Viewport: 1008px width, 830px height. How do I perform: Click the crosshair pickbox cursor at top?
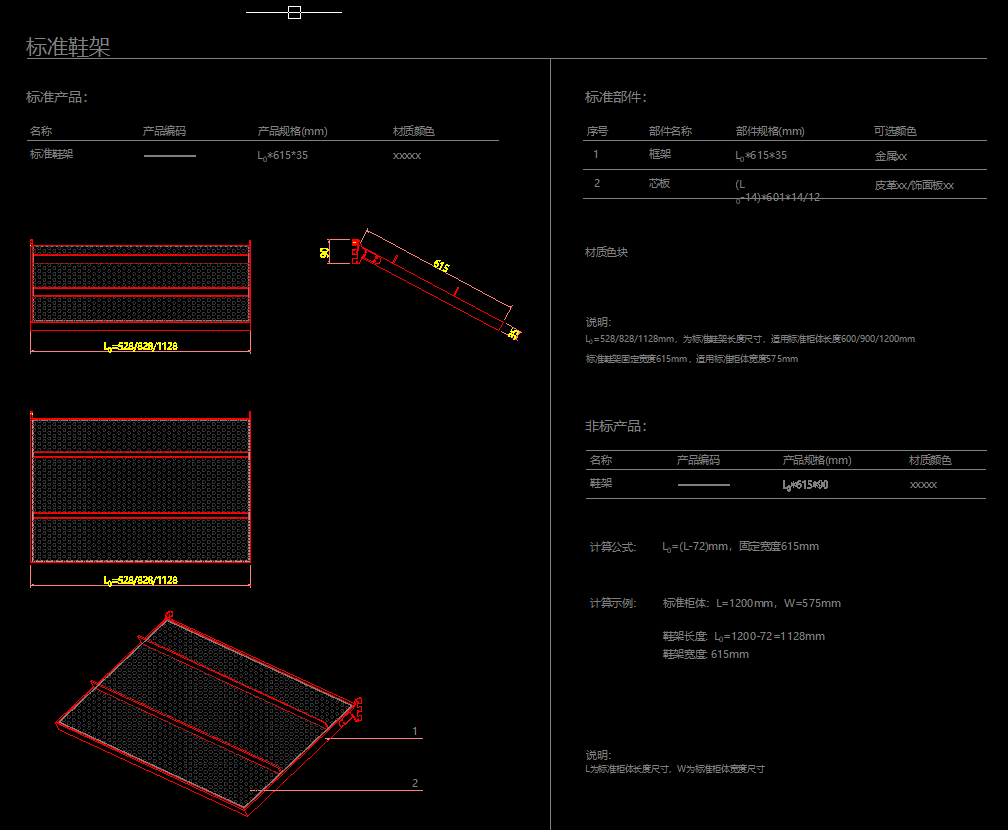pos(294,13)
